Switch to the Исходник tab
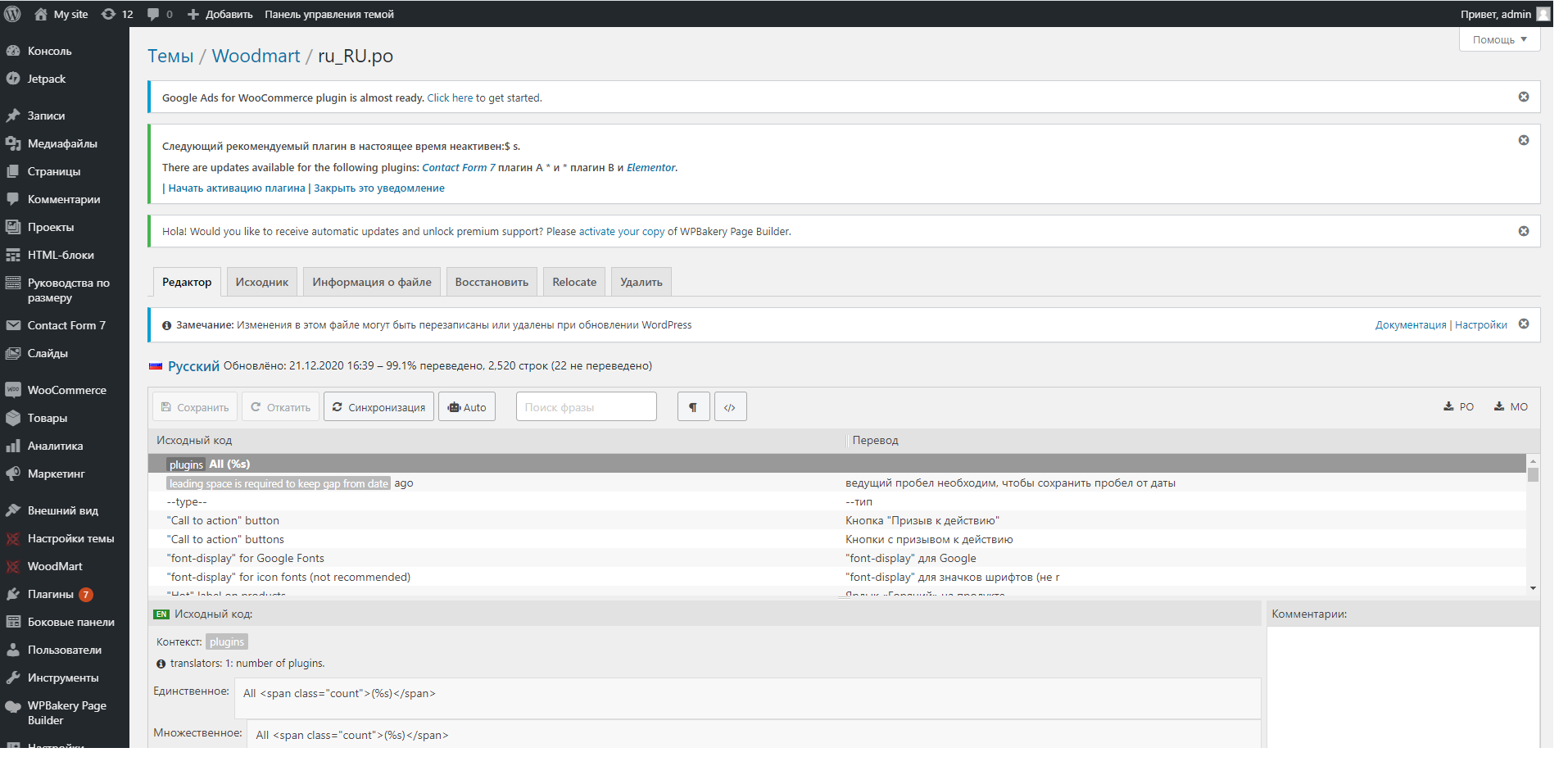 point(262,282)
